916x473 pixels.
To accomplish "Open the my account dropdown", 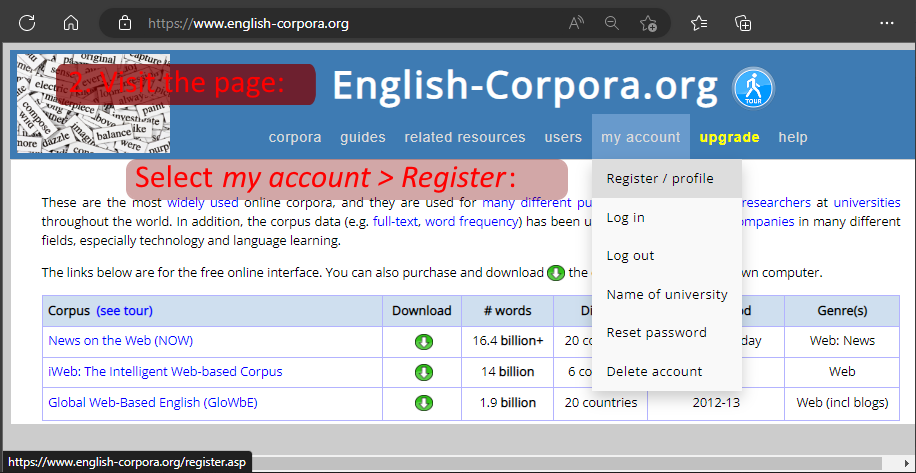I will point(640,137).
